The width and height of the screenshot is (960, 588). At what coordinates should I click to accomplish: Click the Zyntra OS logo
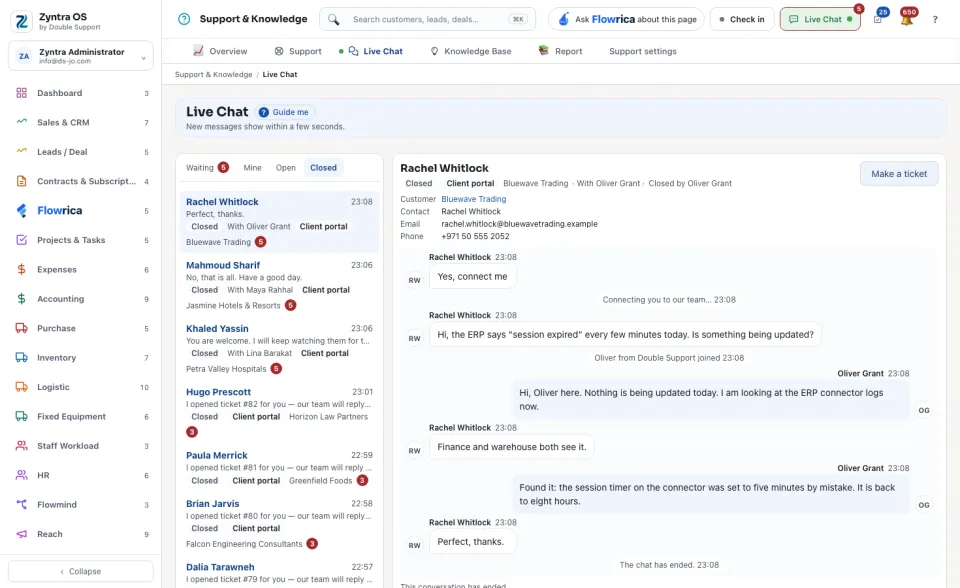click(21, 21)
